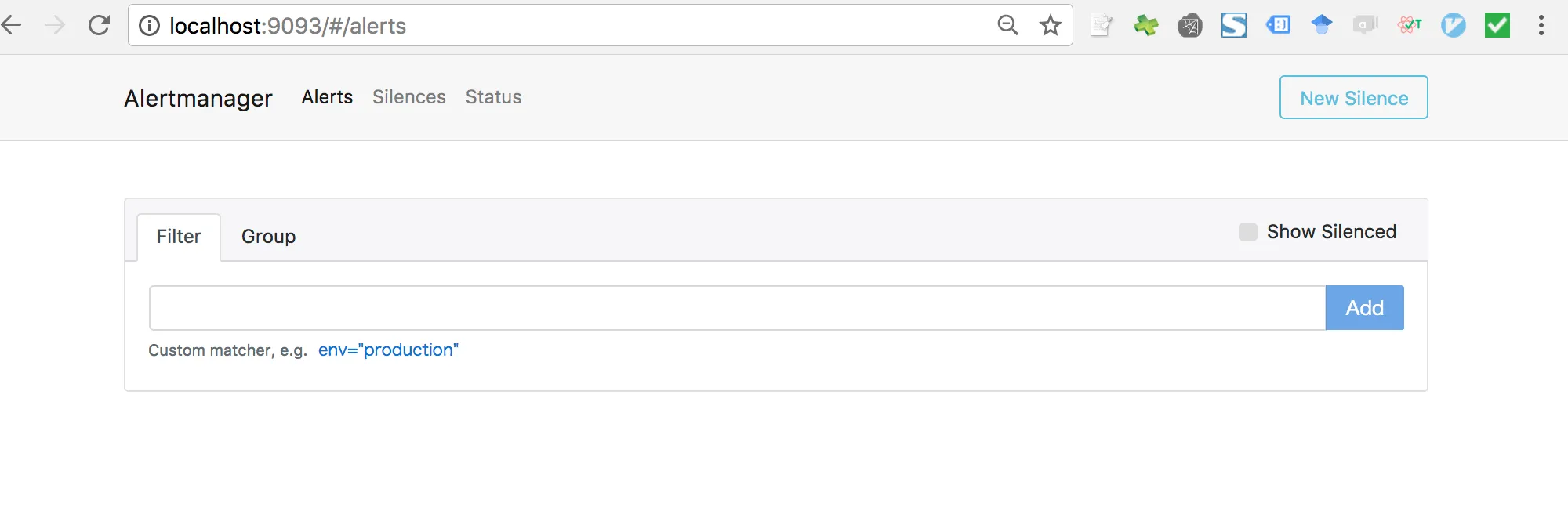Image resolution: width=1568 pixels, height=522 pixels.
Task: Reload the page with refresh icon
Action: coord(100,25)
